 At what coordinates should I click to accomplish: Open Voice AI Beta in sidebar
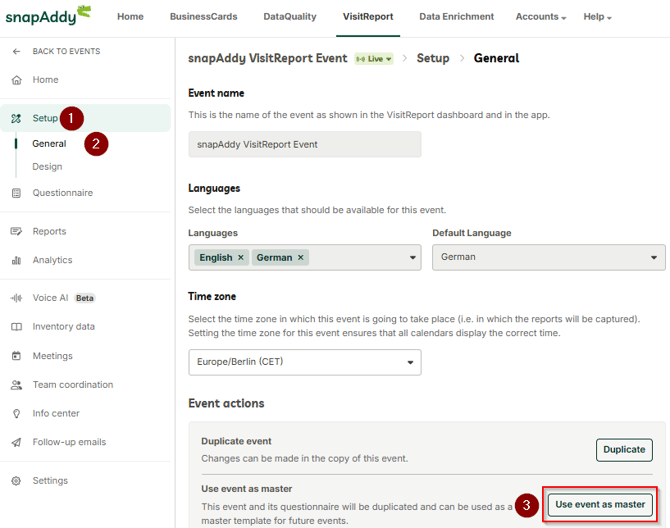pyautogui.click(x=64, y=298)
